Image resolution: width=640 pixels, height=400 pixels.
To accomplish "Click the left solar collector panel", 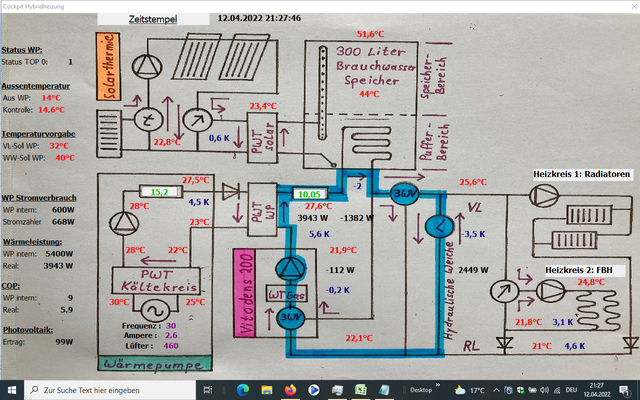I will (196, 56).
